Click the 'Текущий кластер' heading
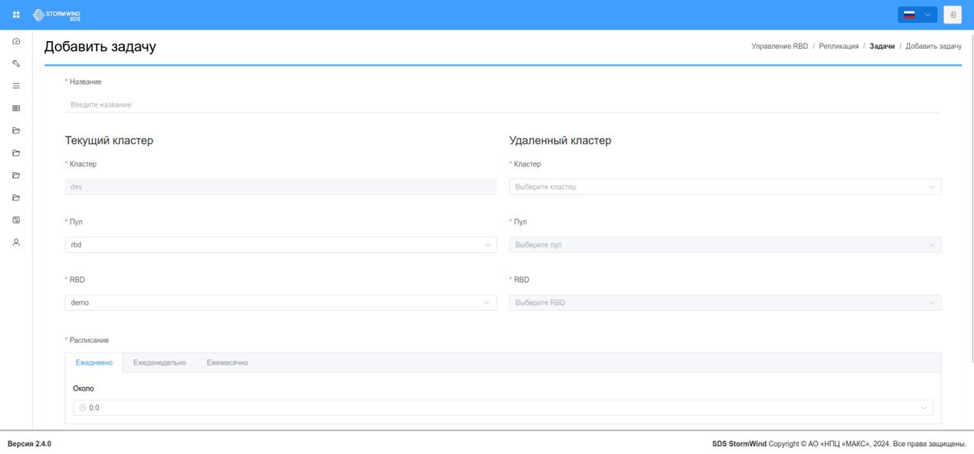This screenshot has height=454, width=974. click(x=109, y=140)
